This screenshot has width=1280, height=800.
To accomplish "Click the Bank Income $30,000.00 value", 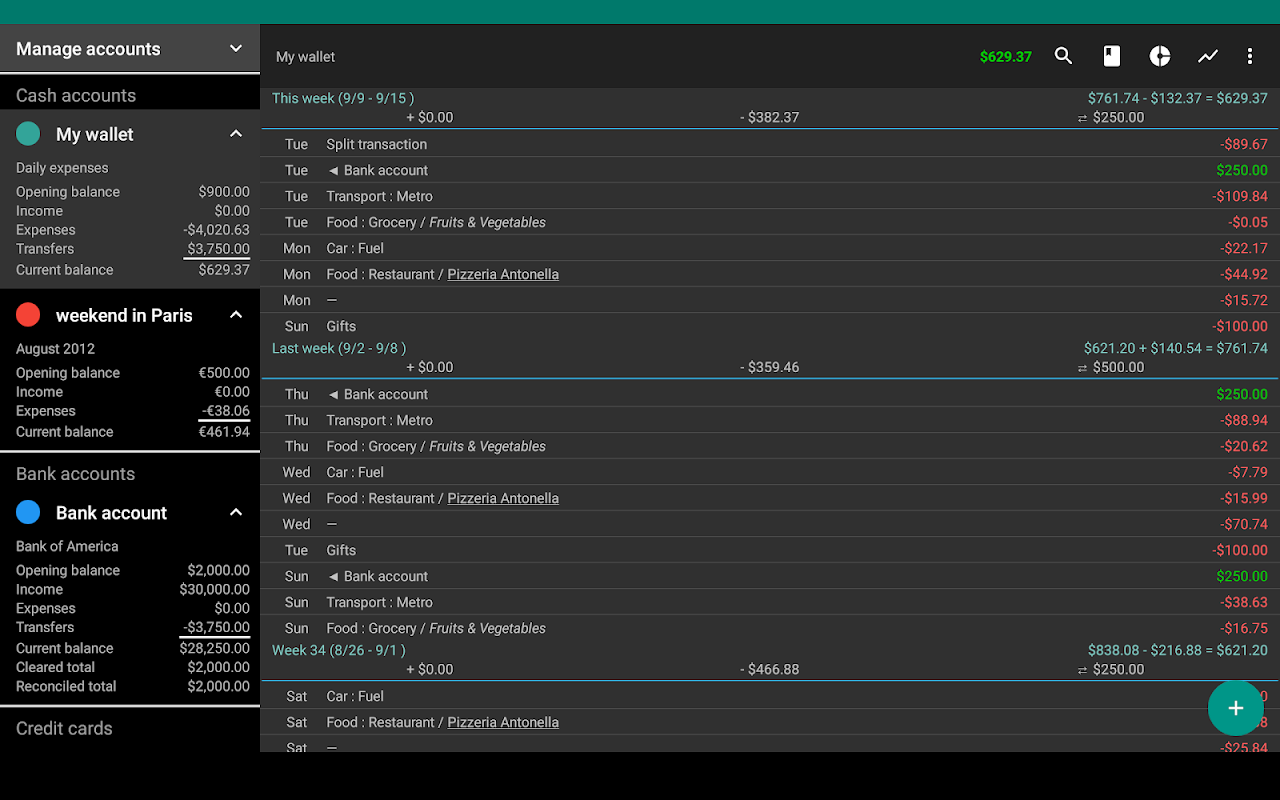I will [x=214, y=589].
